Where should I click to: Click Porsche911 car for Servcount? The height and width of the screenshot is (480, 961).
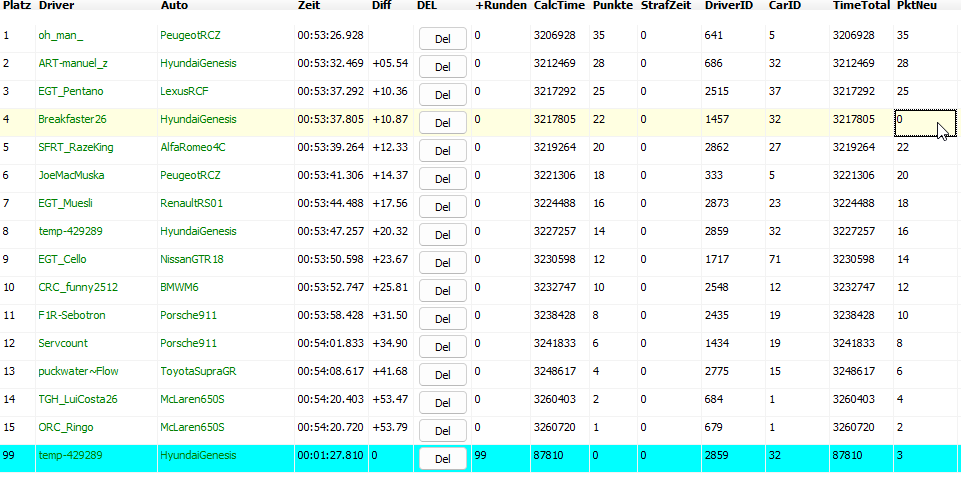[188, 343]
